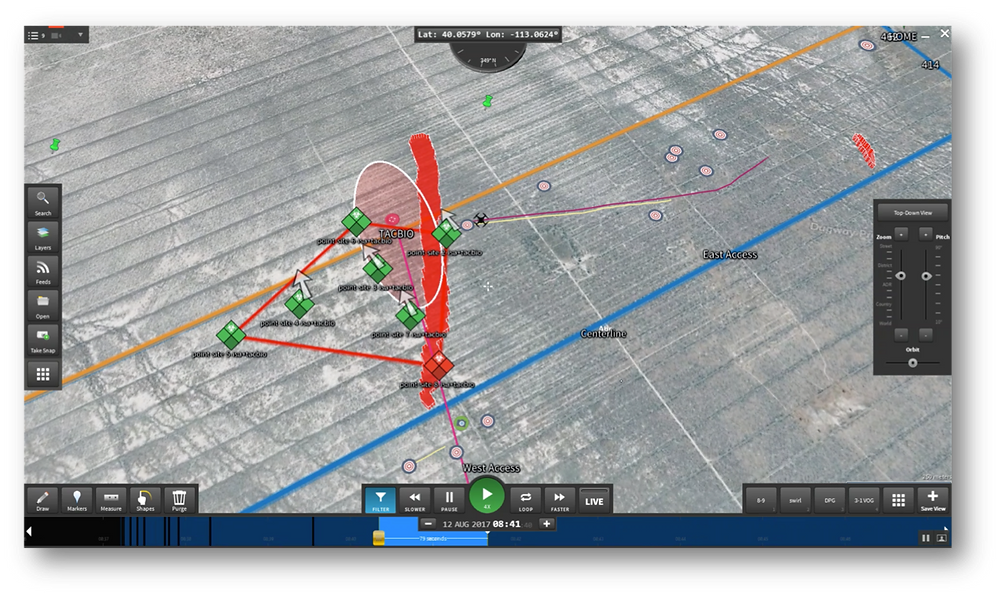
Task: Decrease time with the minus stepper
Action: [429, 524]
